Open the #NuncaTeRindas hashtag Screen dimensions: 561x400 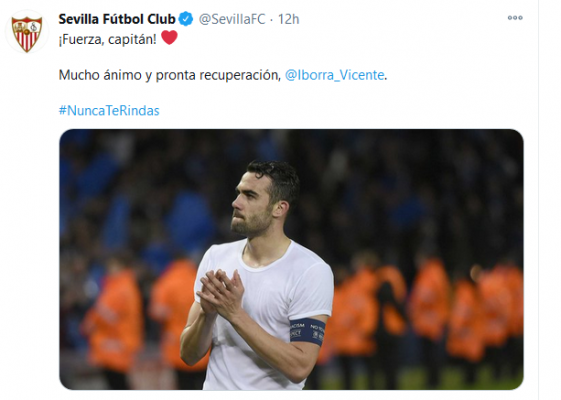coord(109,111)
